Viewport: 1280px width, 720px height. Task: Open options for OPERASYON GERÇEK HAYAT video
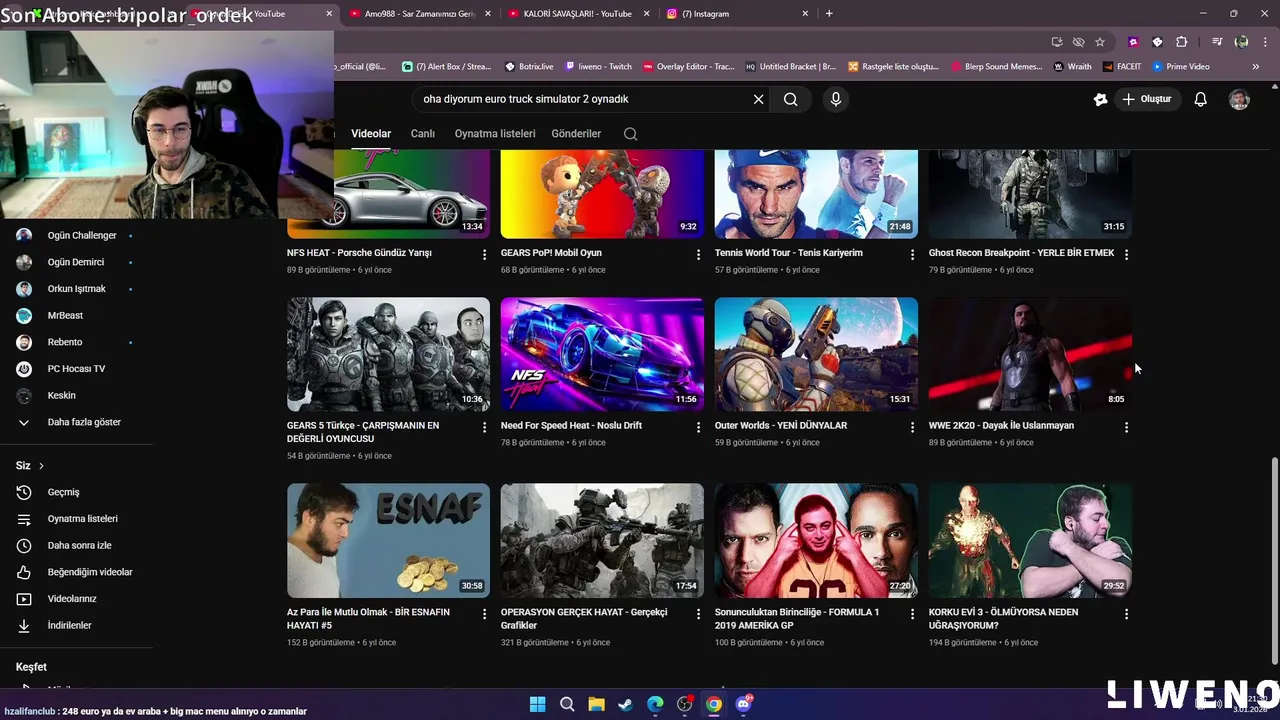(x=698, y=614)
